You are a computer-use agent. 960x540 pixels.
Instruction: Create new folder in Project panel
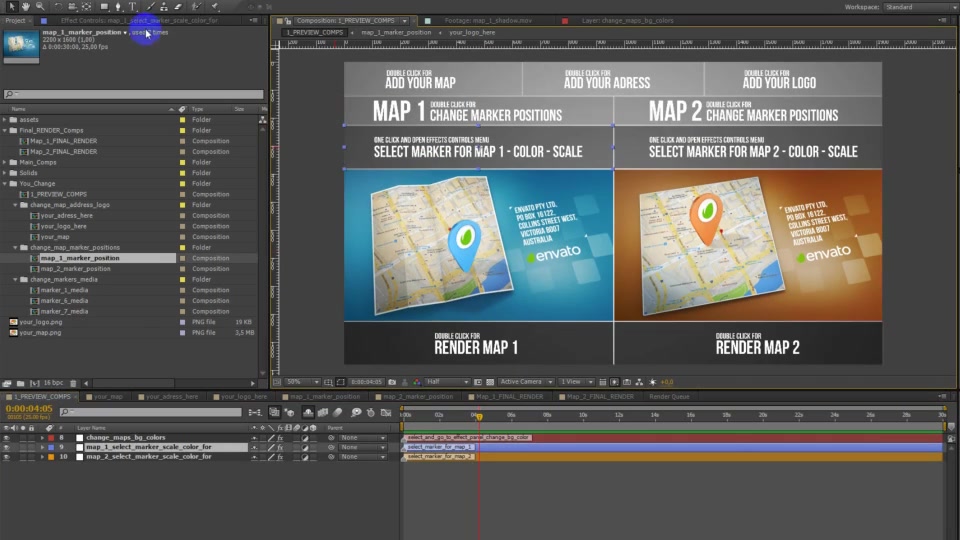click(20, 383)
